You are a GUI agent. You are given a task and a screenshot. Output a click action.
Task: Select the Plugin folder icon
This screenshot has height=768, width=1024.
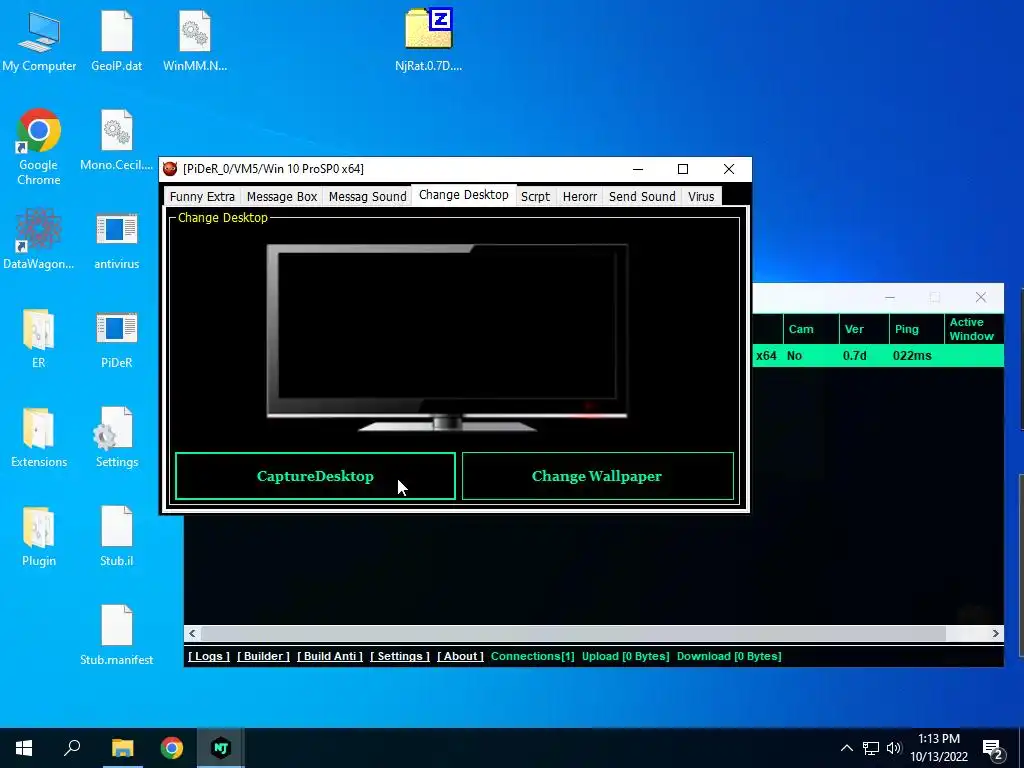[x=39, y=537]
